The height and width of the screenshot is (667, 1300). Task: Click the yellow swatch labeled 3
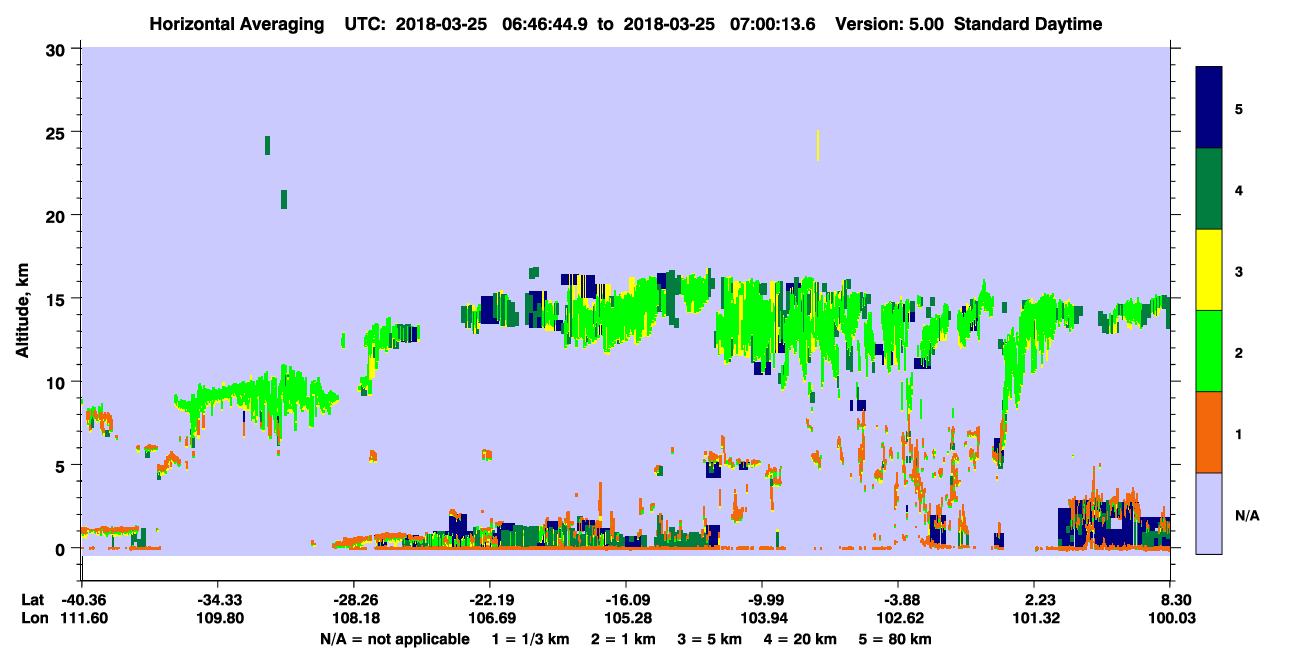coord(1209,270)
